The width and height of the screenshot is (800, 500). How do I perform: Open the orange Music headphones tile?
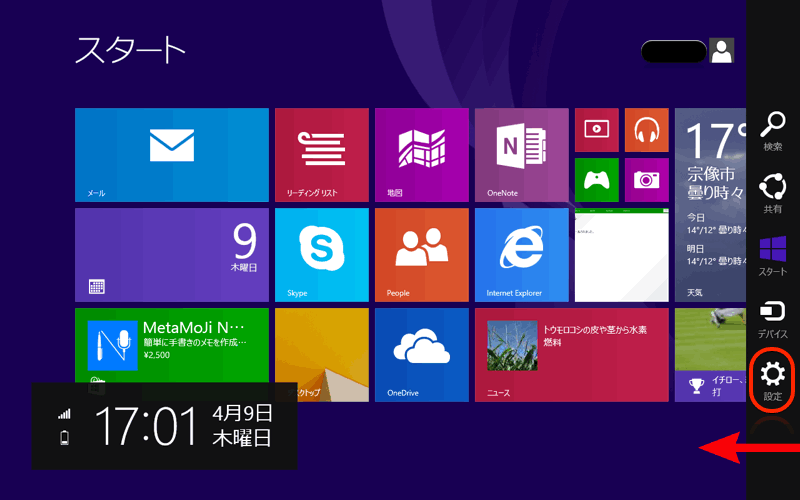[646, 129]
